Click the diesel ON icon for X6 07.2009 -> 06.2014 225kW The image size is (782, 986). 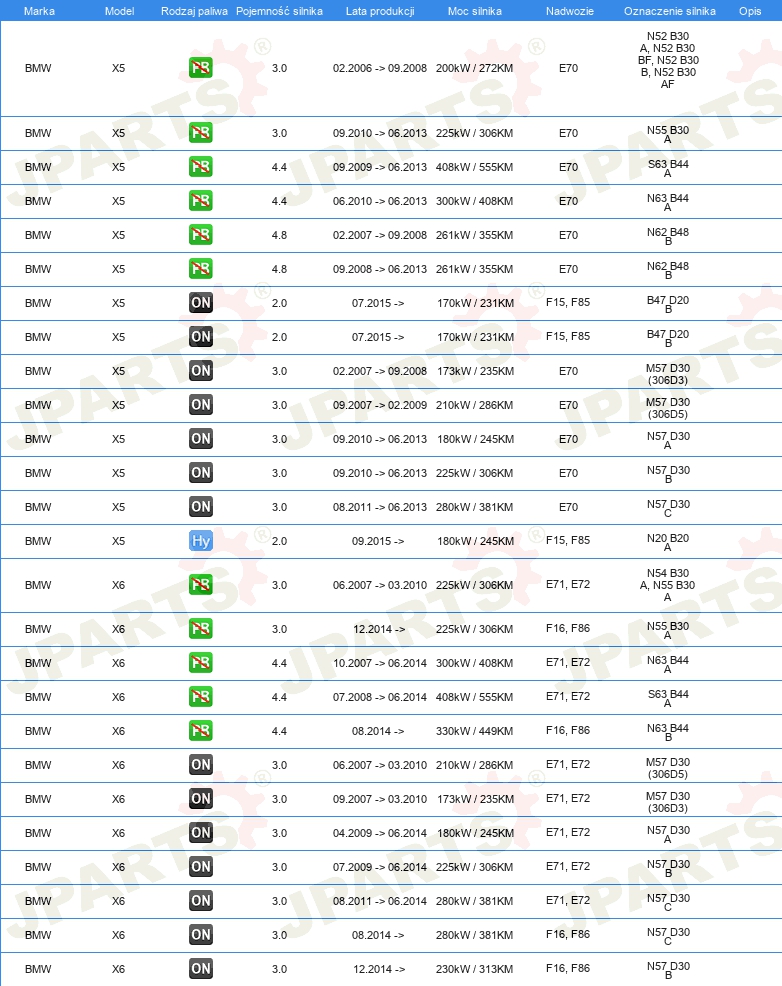[201, 866]
